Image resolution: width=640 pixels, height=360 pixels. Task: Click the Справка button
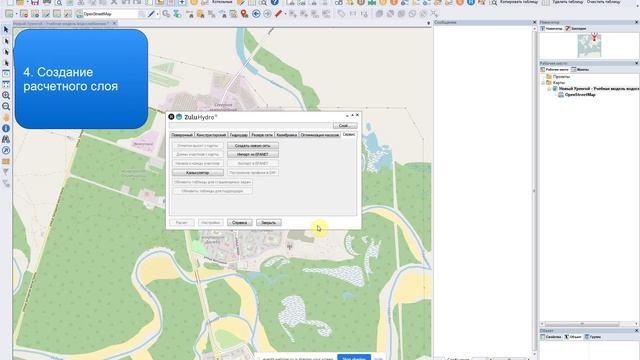[239, 222]
